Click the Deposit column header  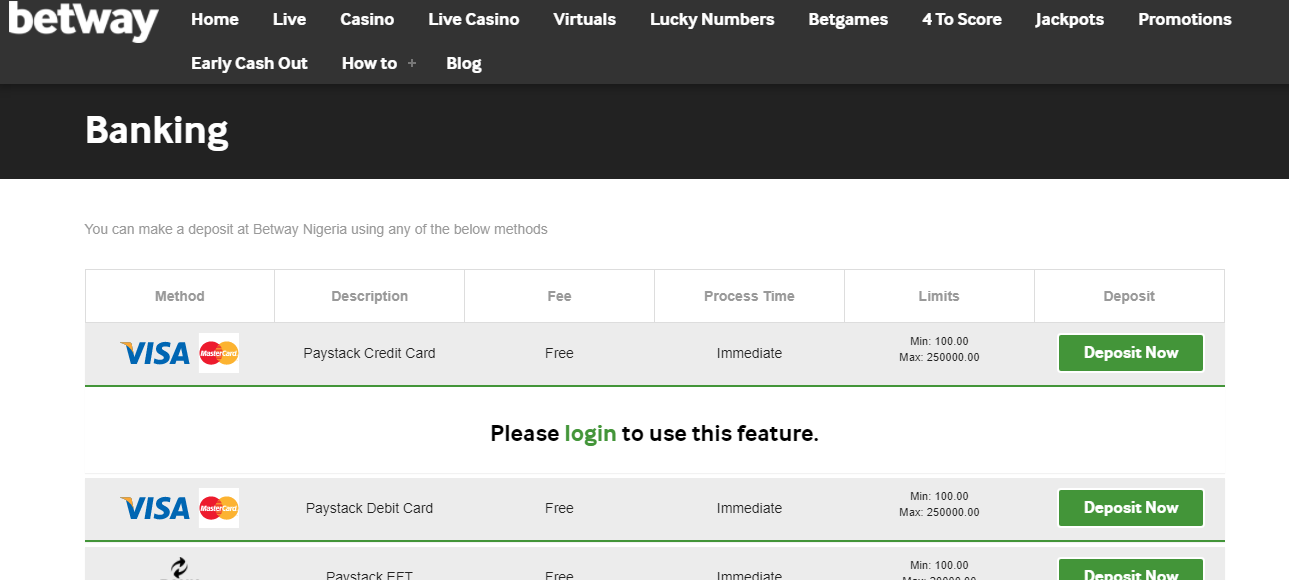[x=1129, y=296]
